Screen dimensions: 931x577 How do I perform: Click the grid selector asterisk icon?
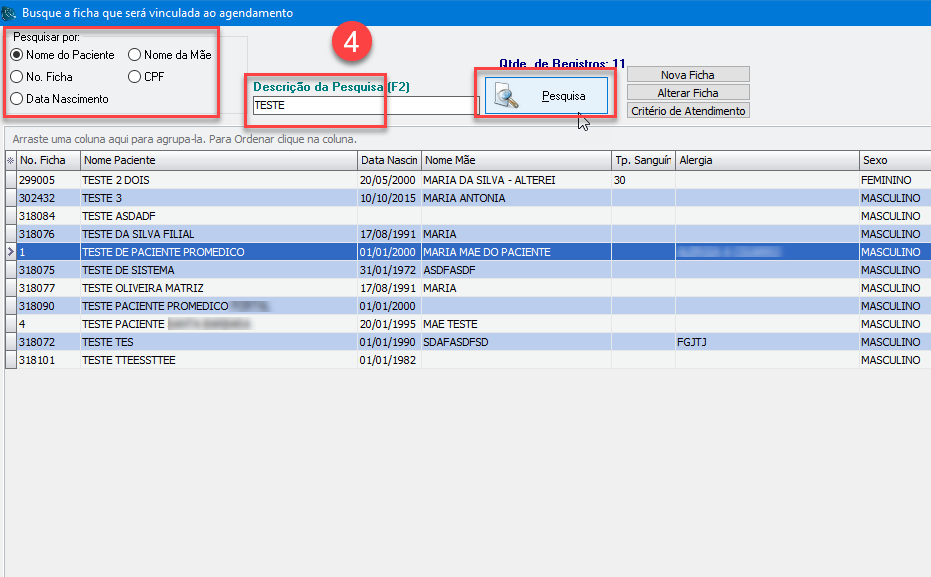click(10, 160)
